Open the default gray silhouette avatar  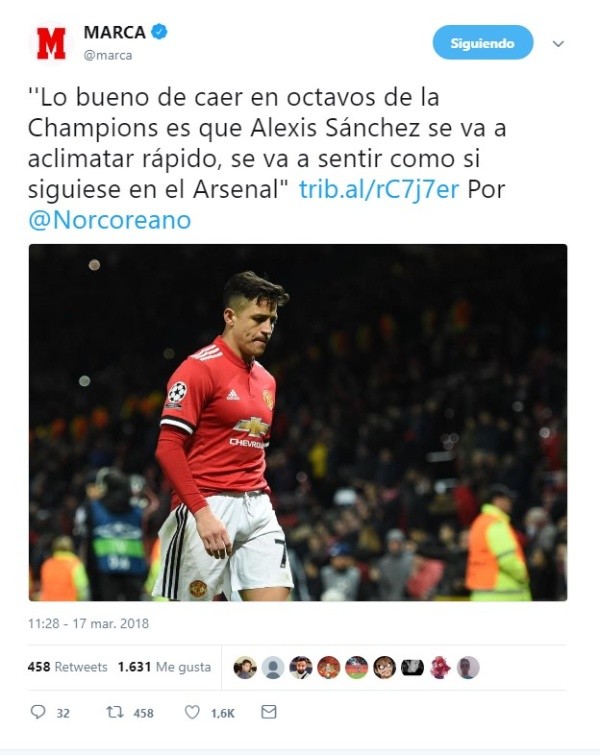click(273, 667)
